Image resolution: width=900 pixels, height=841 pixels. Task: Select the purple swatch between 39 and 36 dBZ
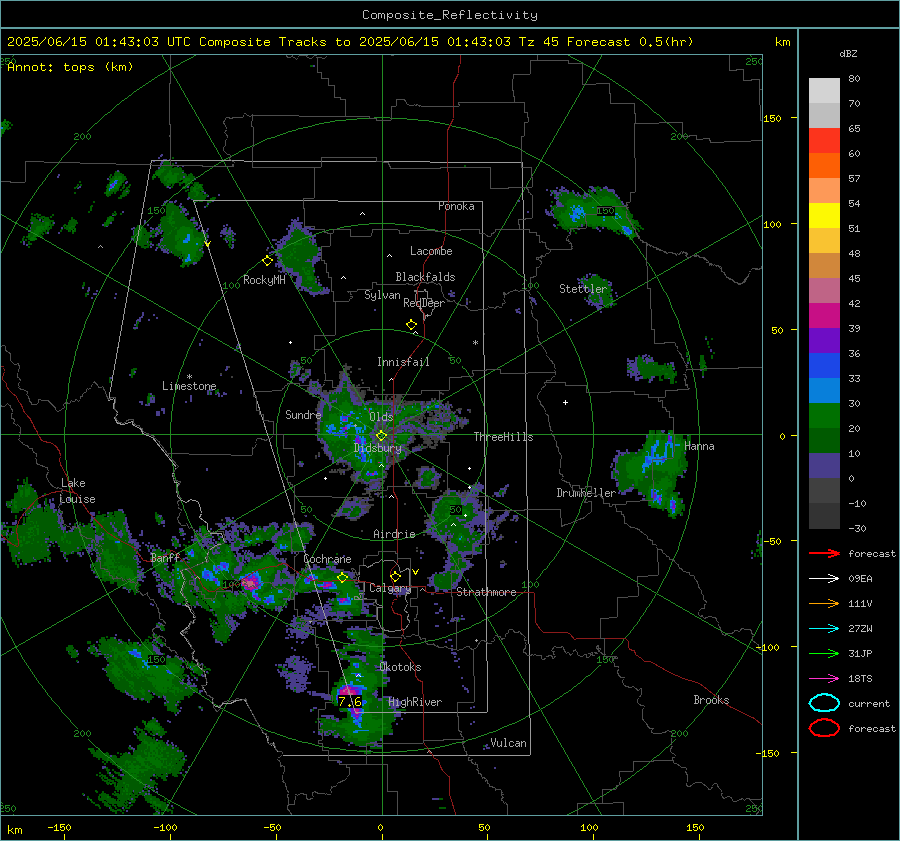pos(824,340)
